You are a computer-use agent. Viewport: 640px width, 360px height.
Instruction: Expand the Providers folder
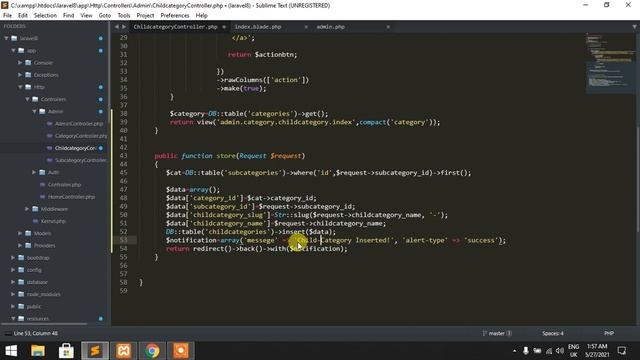click(20, 246)
